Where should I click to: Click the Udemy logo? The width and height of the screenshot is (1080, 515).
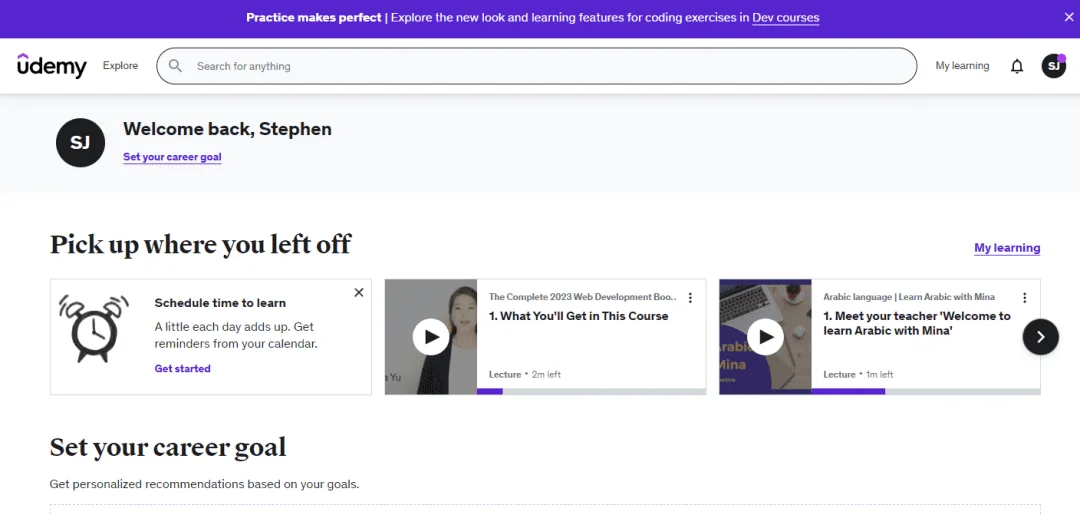point(52,66)
